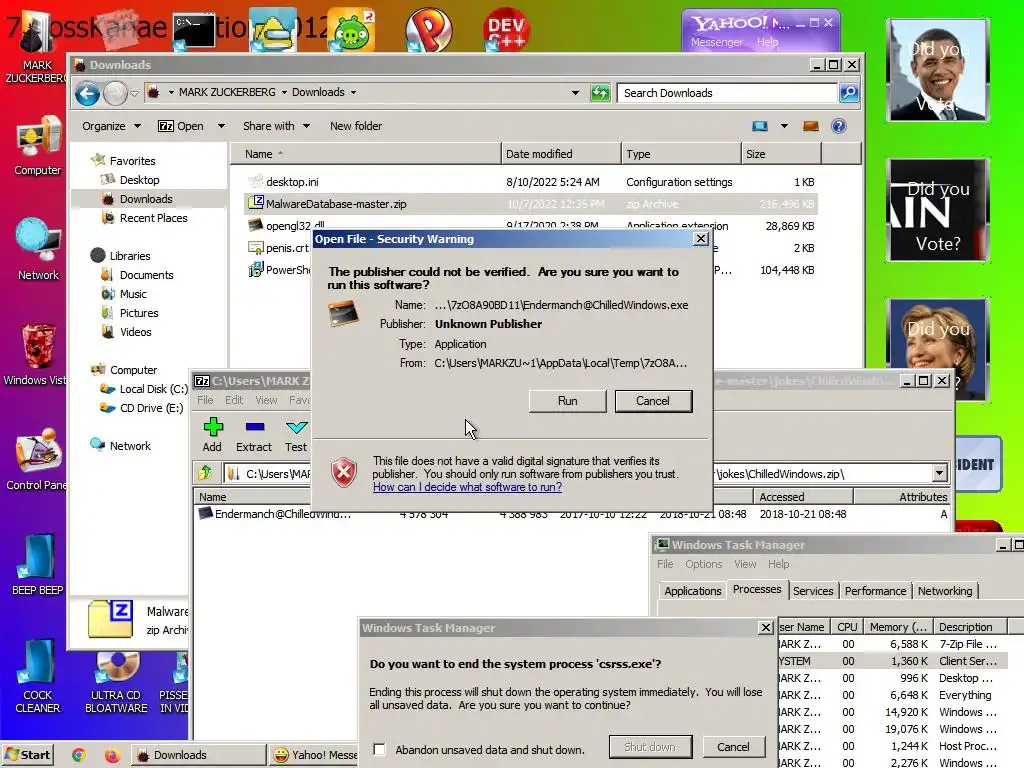Sort processes by the CPU column
1024x768 pixels.
coord(847,627)
